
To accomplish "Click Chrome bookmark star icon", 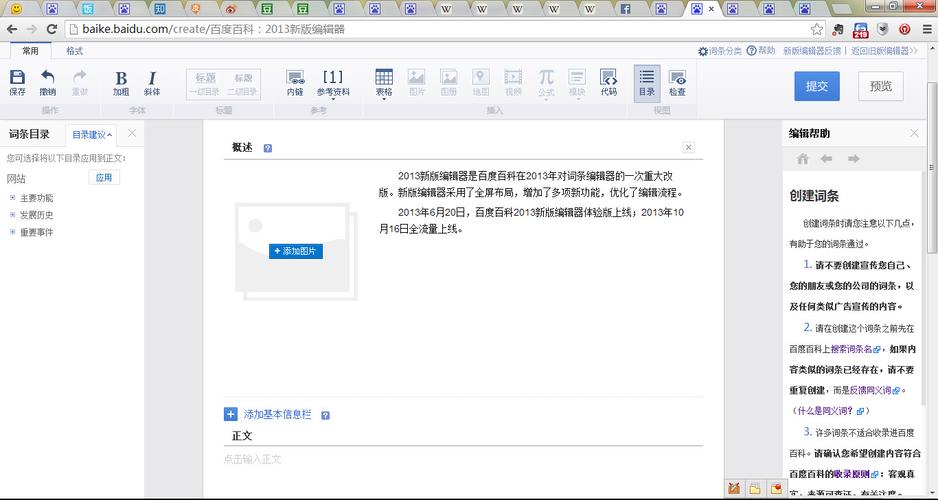I will [817, 29].
